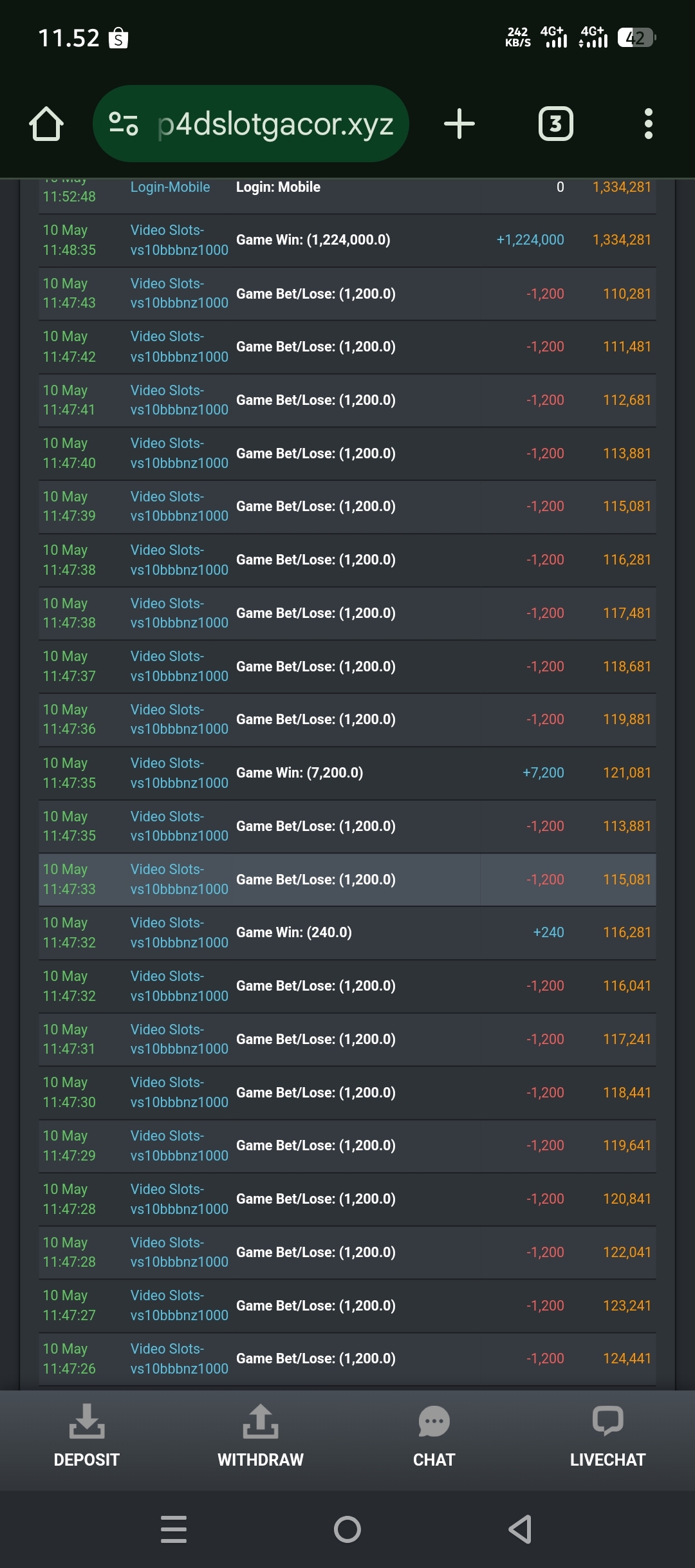The height and width of the screenshot is (1568, 695).
Task: Open the site settings icon in the address bar
Action: click(x=124, y=124)
